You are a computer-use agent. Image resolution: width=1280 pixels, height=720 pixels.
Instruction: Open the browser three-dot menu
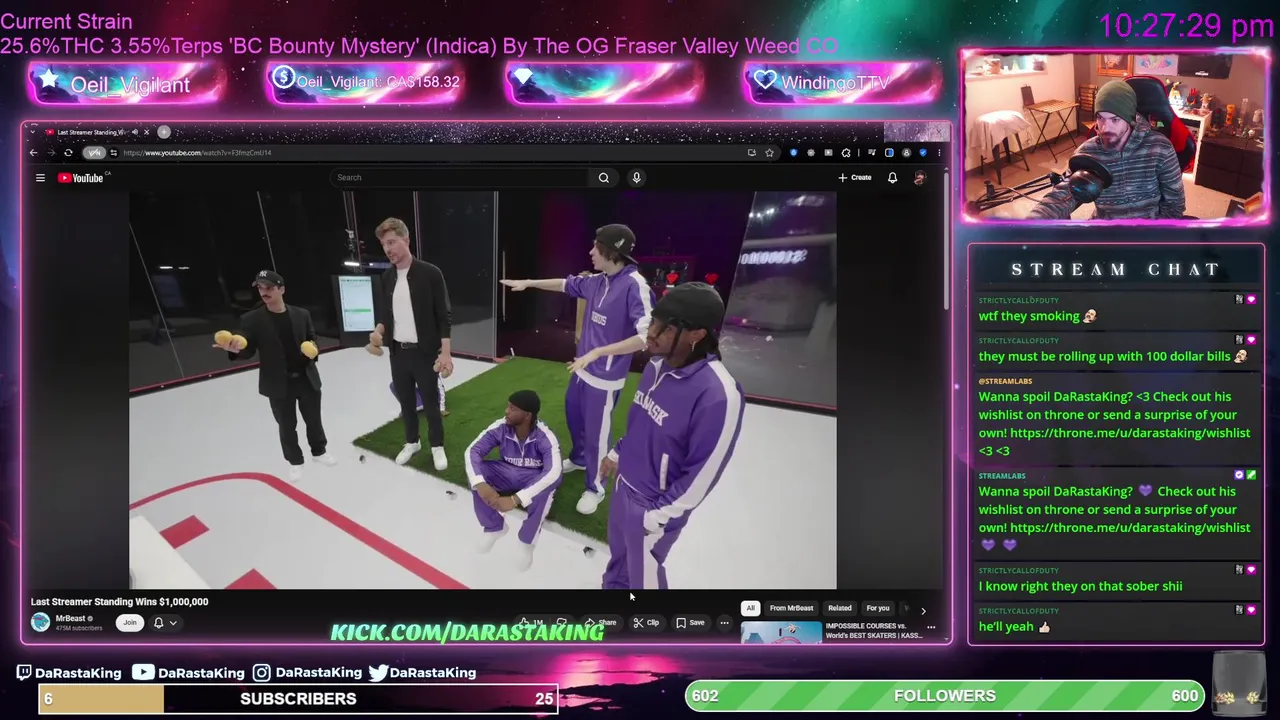pyautogui.click(x=937, y=153)
